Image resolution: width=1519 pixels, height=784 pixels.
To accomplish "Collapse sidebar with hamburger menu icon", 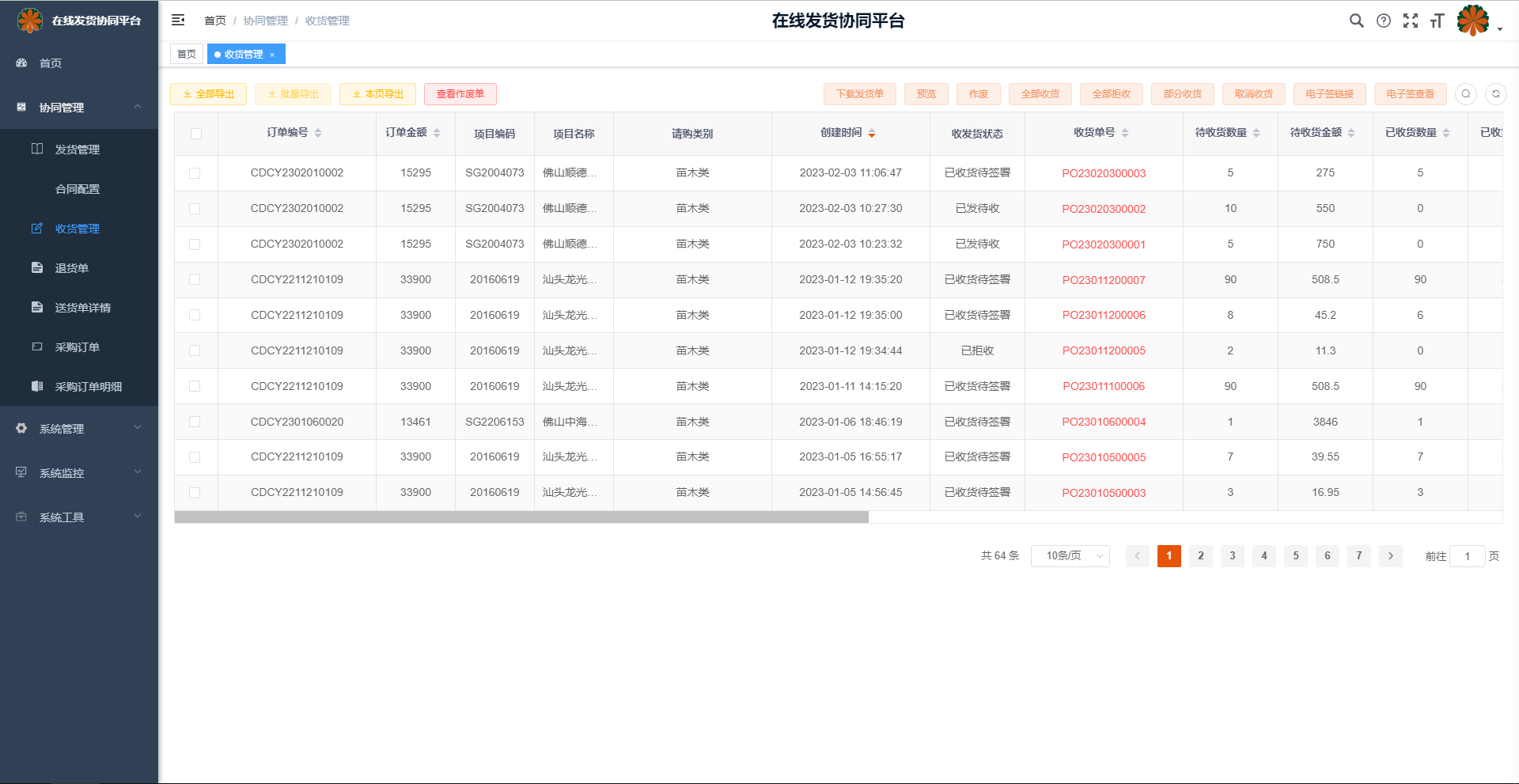I will (x=178, y=21).
